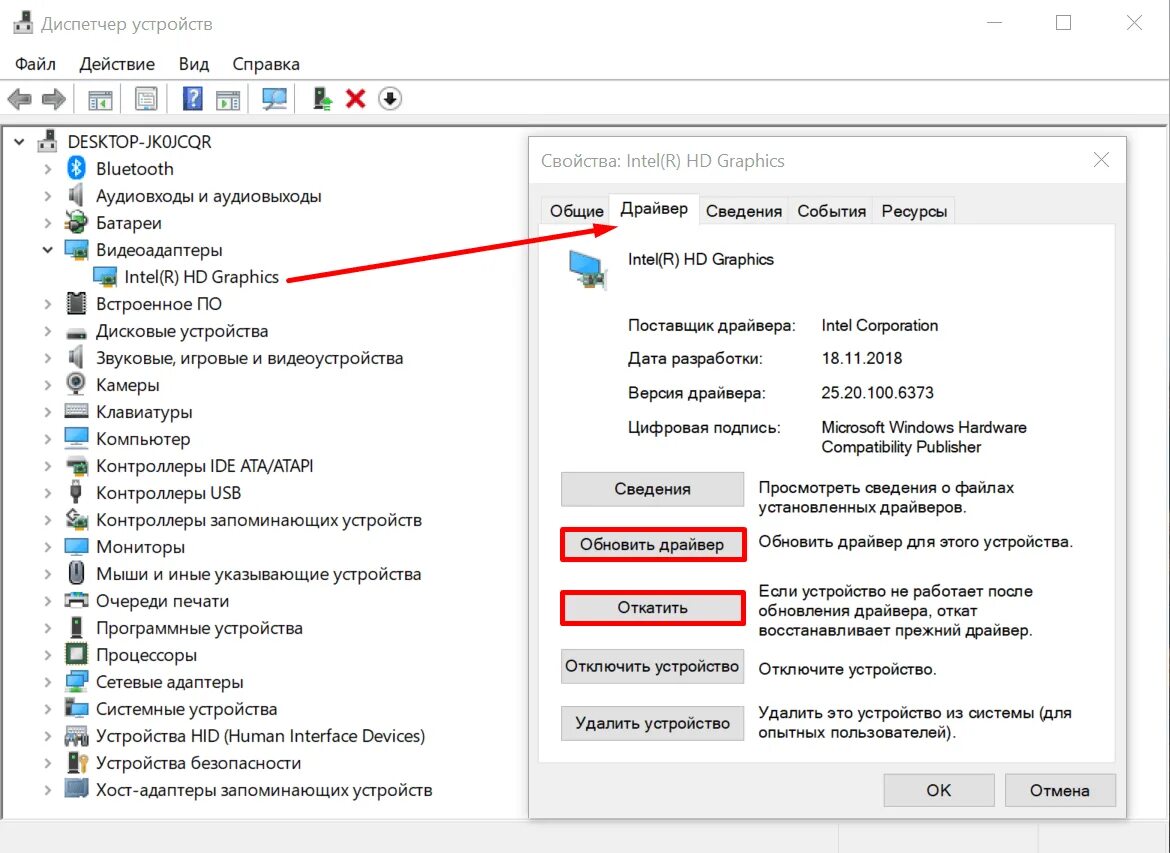Expand the Компьютер category
Image resolution: width=1170 pixels, height=853 pixels.
(x=48, y=439)
